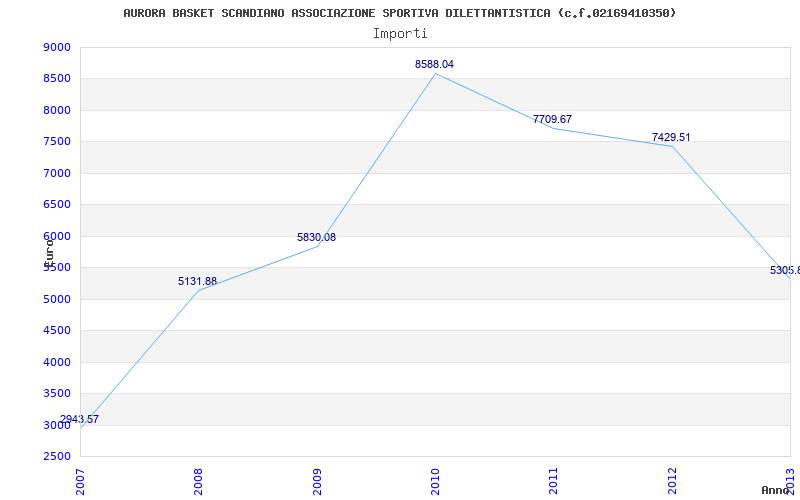This screenshot has height=500, width=800.
Task: Click the 5131.88 data label
Action: [197, 281]
